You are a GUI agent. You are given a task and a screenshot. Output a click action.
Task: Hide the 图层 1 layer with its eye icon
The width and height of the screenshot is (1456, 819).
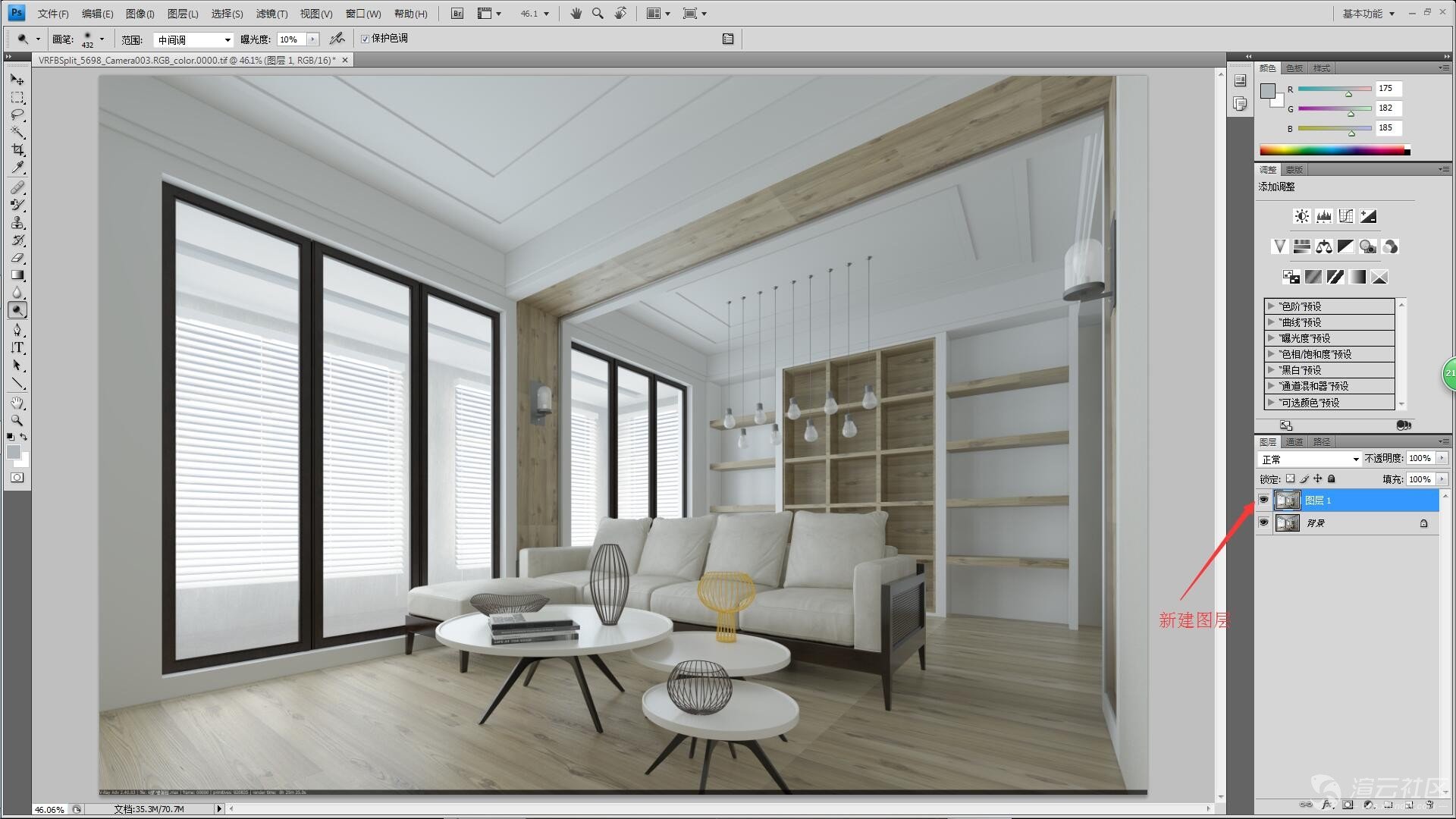1263,500
